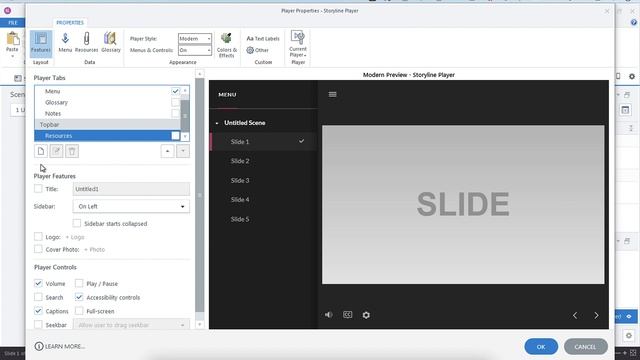Click the Learn More info icon
The height and width of the screenshot is (360, 640).
[x=39, y=347]
